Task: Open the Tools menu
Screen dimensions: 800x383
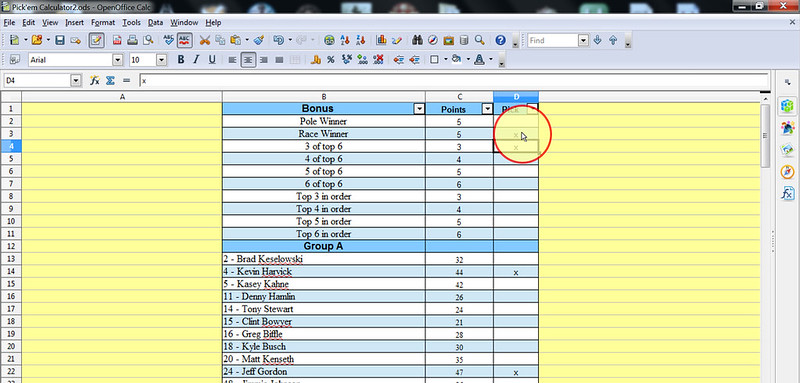Action: [x=131, y=22]
